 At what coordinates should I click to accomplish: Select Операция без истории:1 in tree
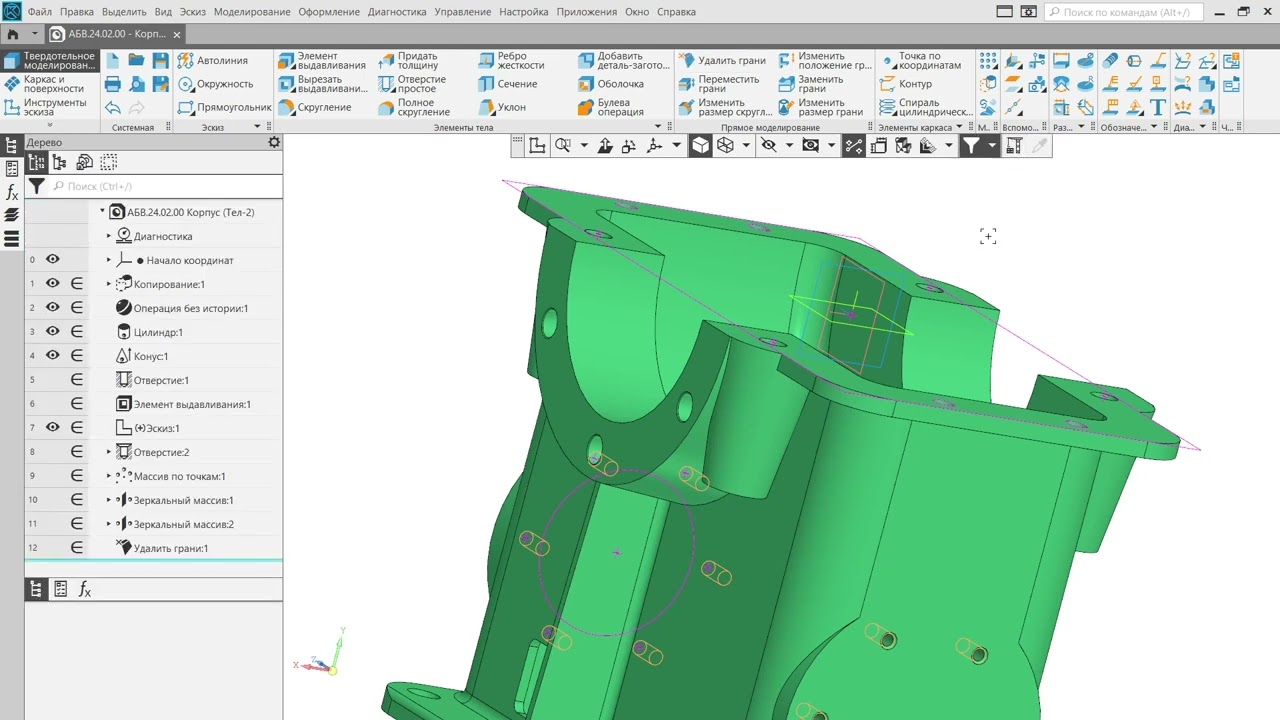coord(191,308)
